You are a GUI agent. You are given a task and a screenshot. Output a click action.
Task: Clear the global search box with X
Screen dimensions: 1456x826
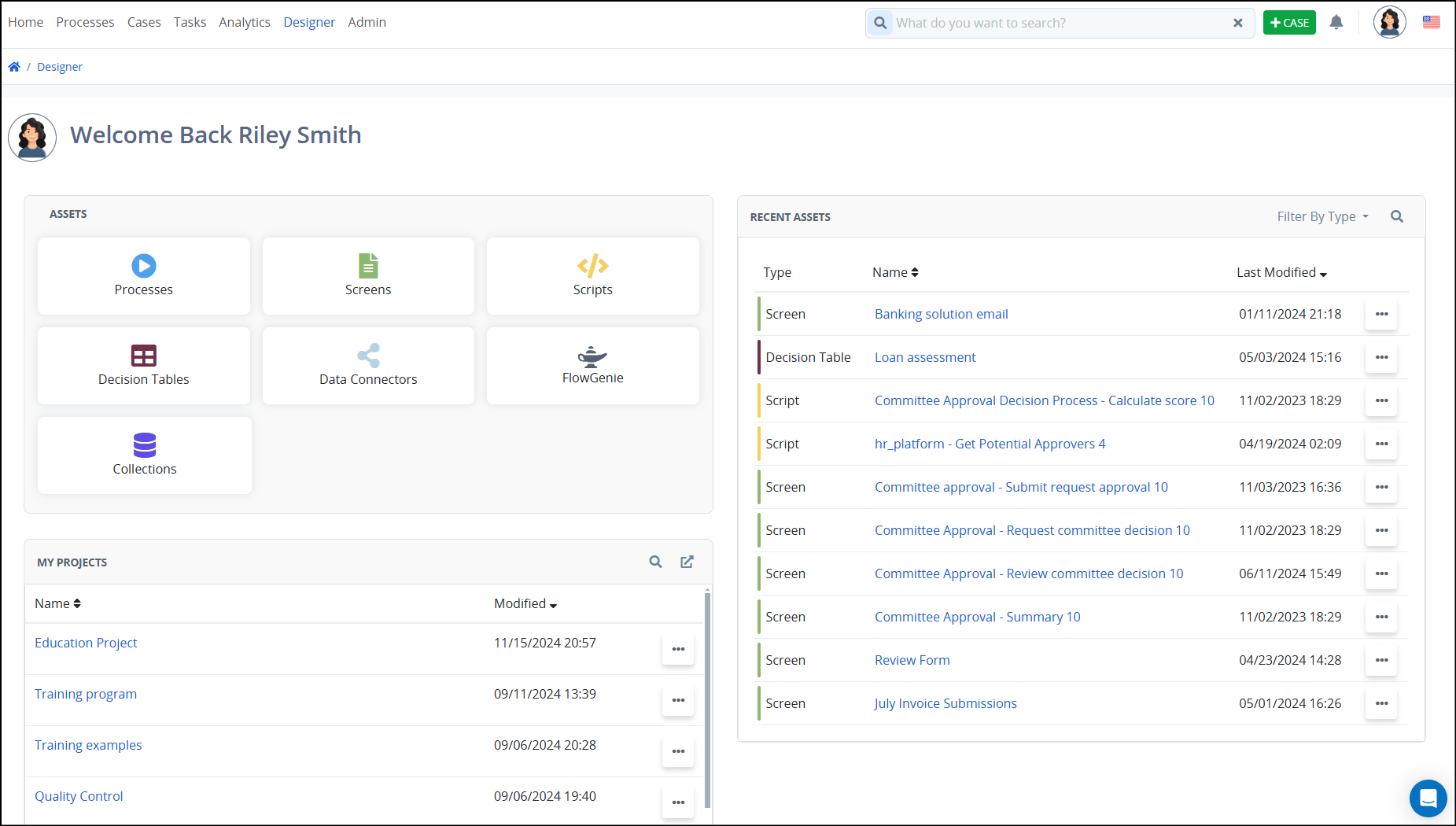(1238, 23)
